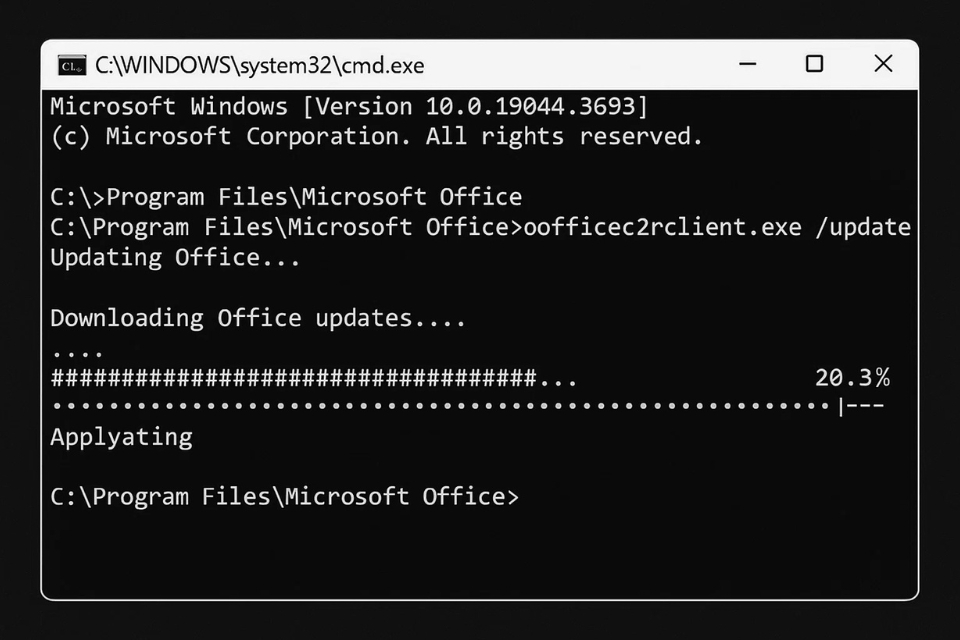
Task: Click the Windows version 10.0.19044.3693 line
Action: pos(349,106)
